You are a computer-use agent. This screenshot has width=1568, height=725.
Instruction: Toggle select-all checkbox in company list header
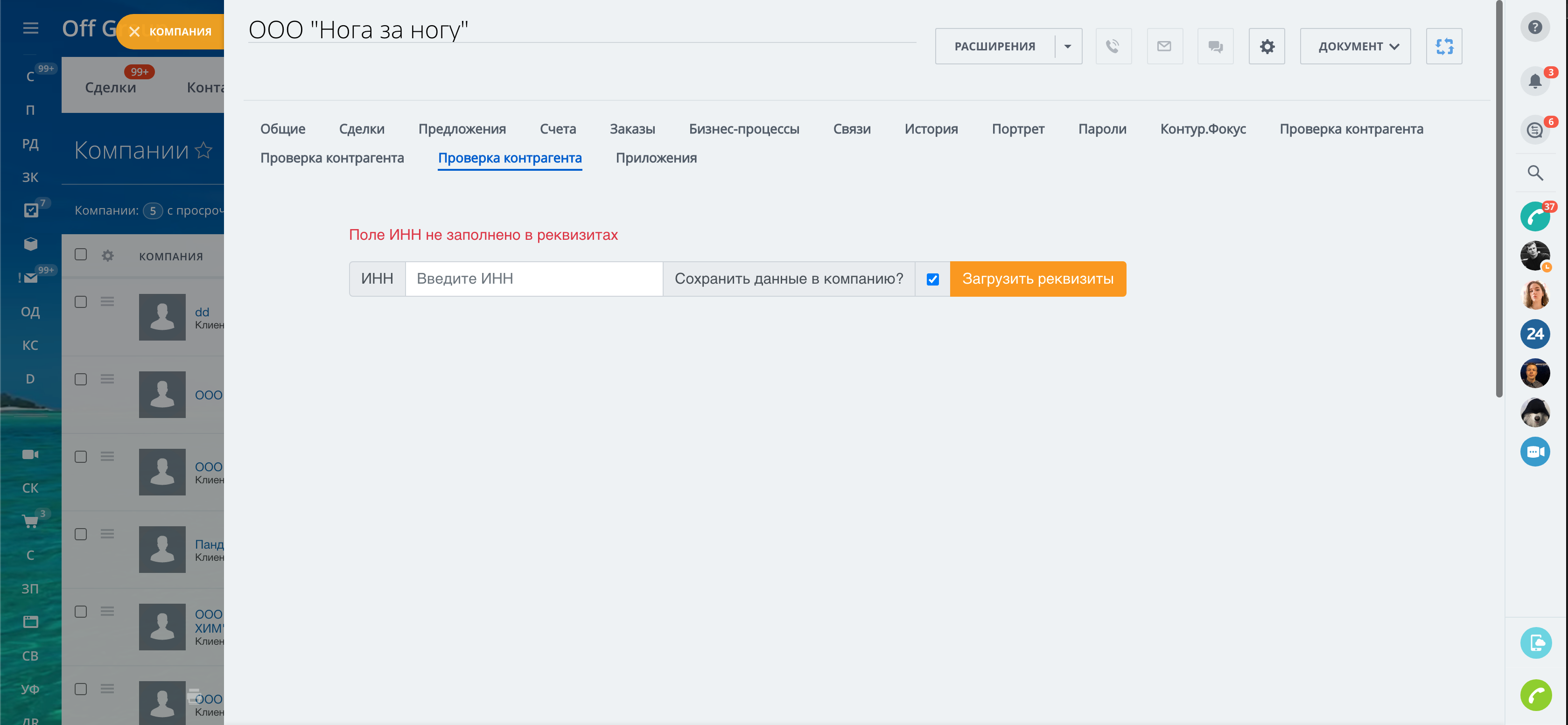coord(81,254)
